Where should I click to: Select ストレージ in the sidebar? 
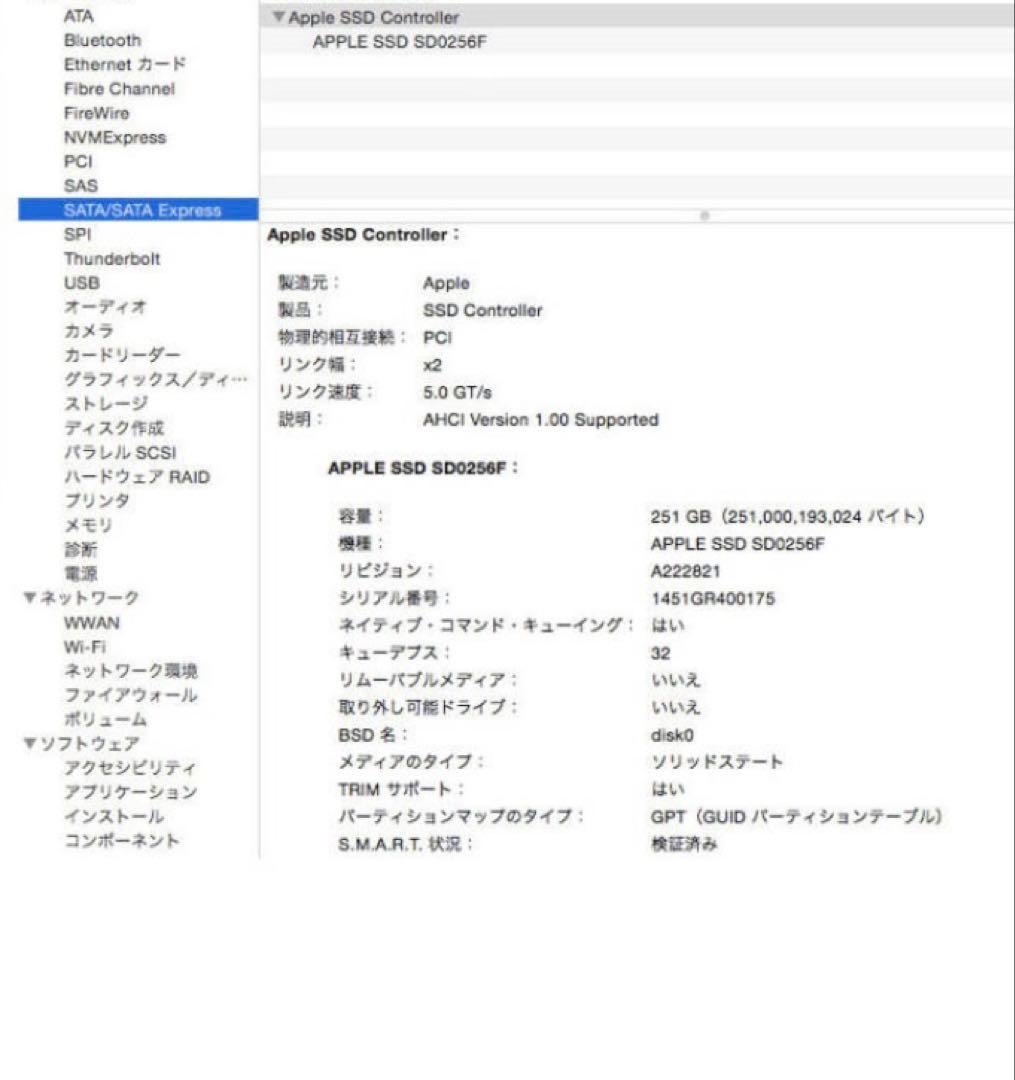[x=106, y=404]
